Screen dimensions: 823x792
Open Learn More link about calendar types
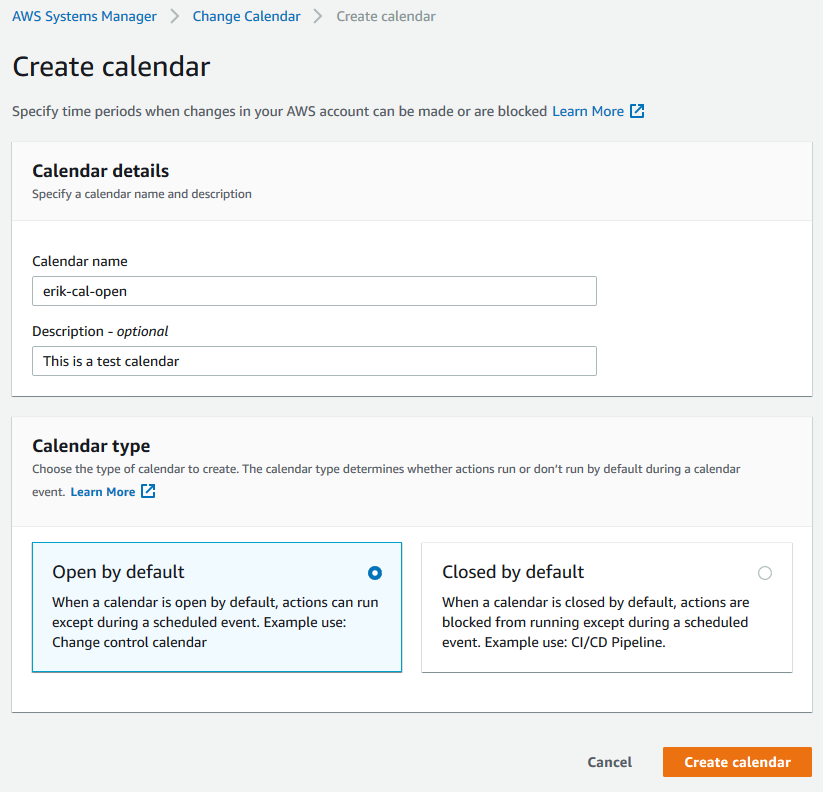(103, 492)
